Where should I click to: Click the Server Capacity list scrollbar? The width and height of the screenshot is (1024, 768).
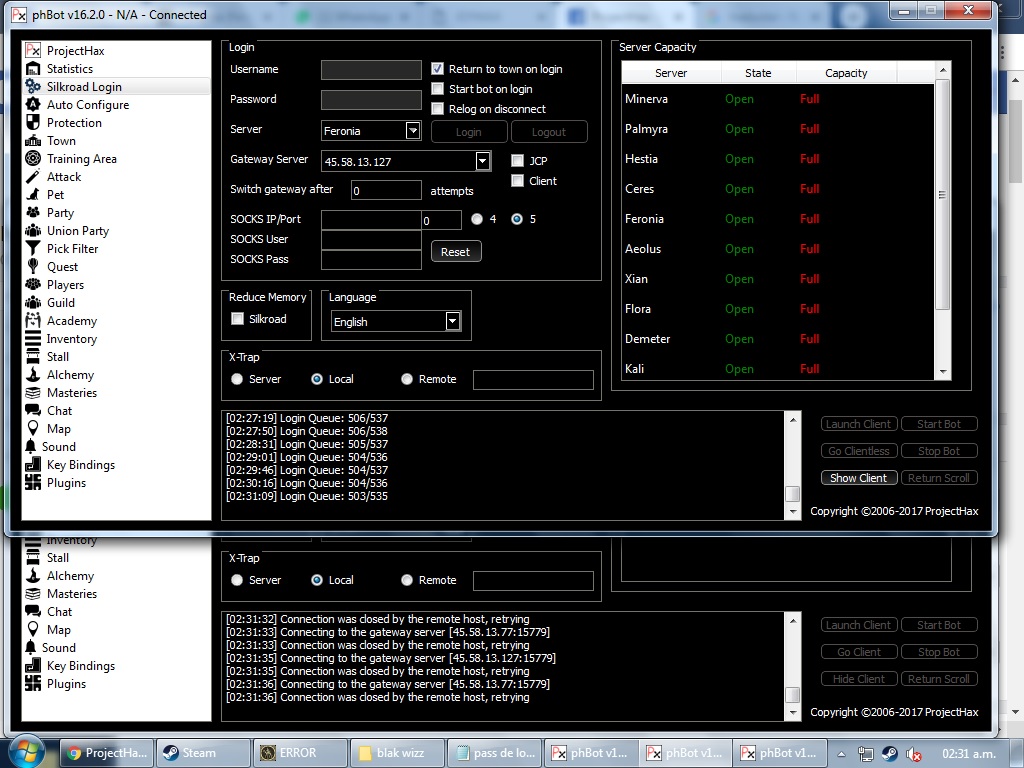942,195
